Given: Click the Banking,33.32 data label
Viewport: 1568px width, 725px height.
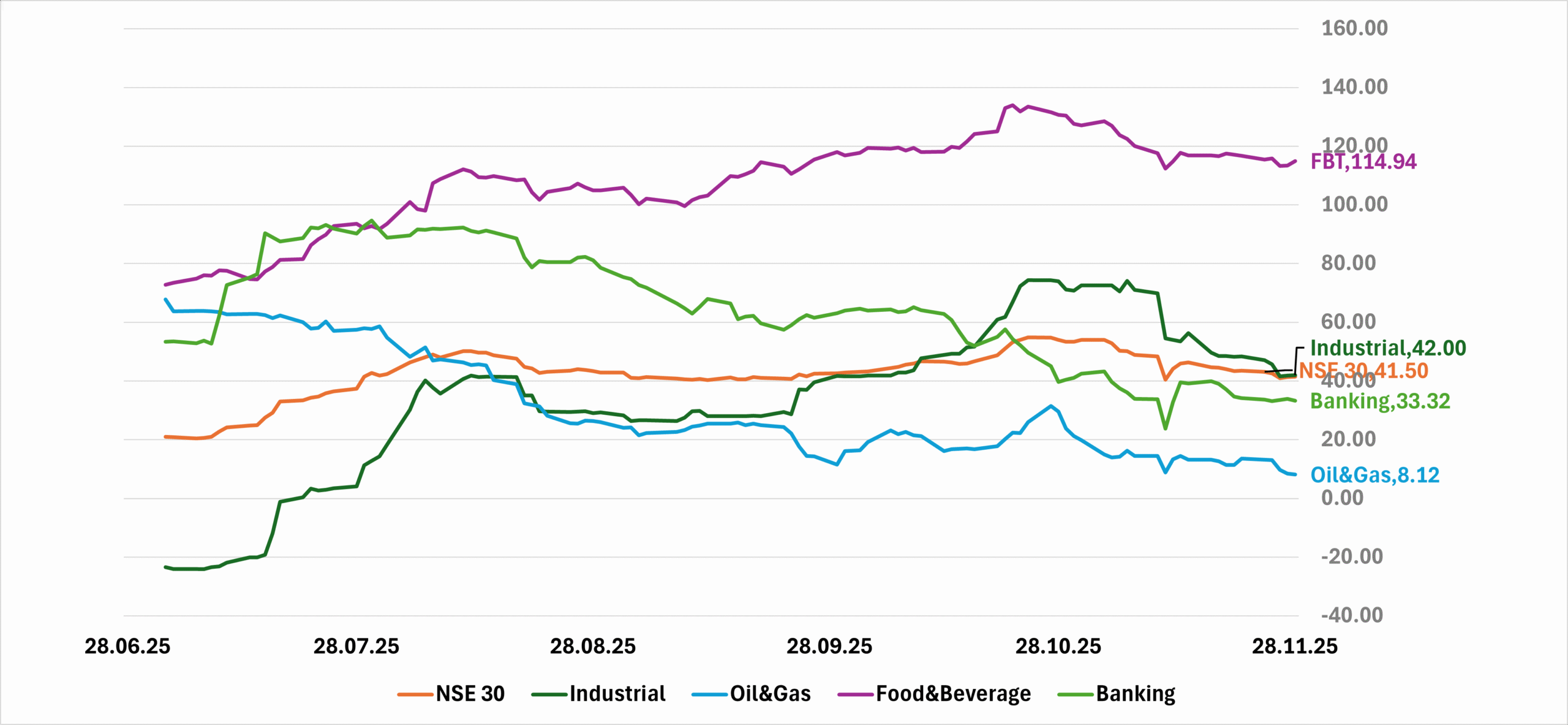Looking at the screenshot, I should (1380, 401).
